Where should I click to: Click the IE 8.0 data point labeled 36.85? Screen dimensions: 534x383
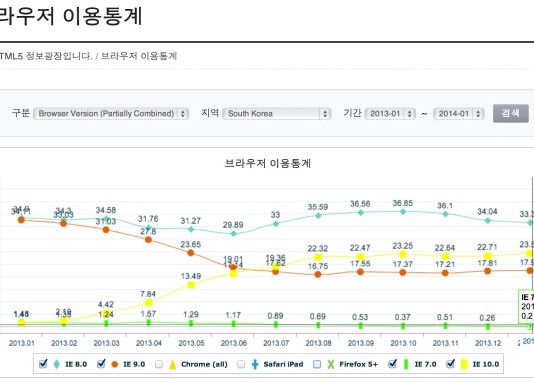tap(403, 211)
